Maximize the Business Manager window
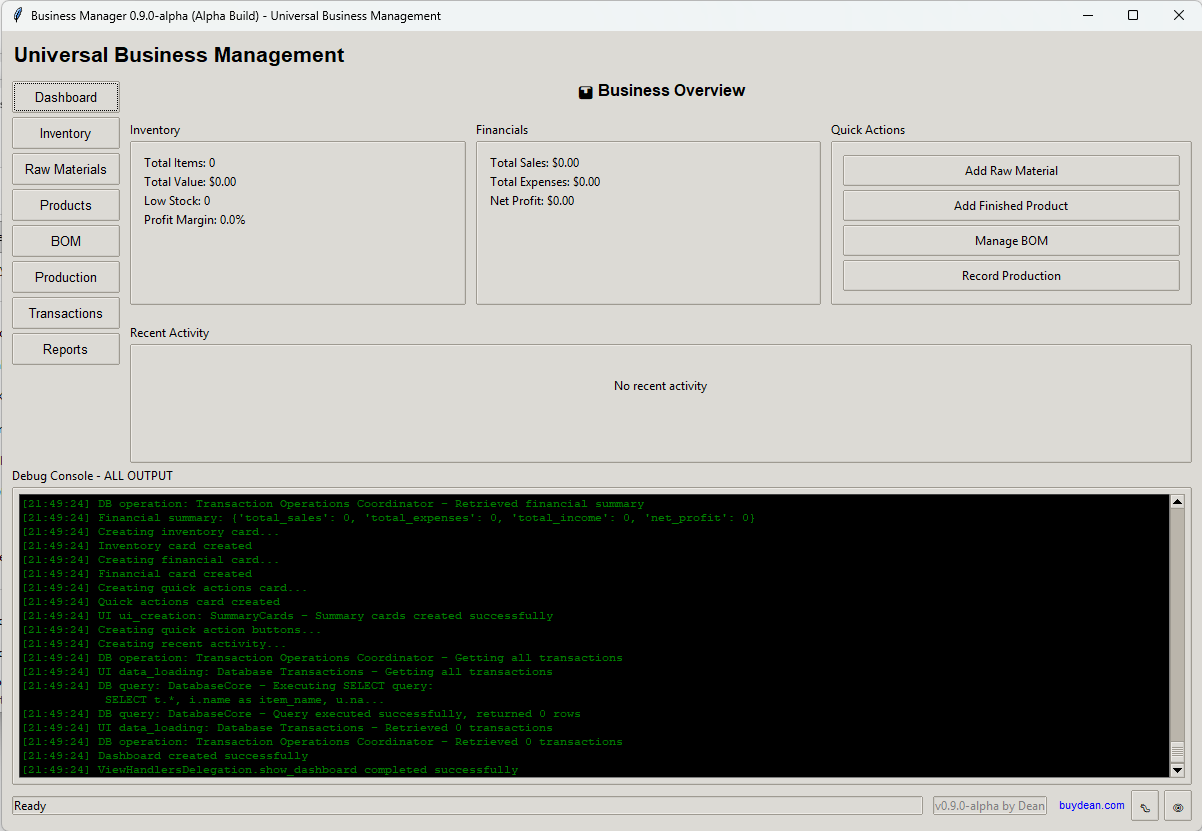 (1133, 15)
